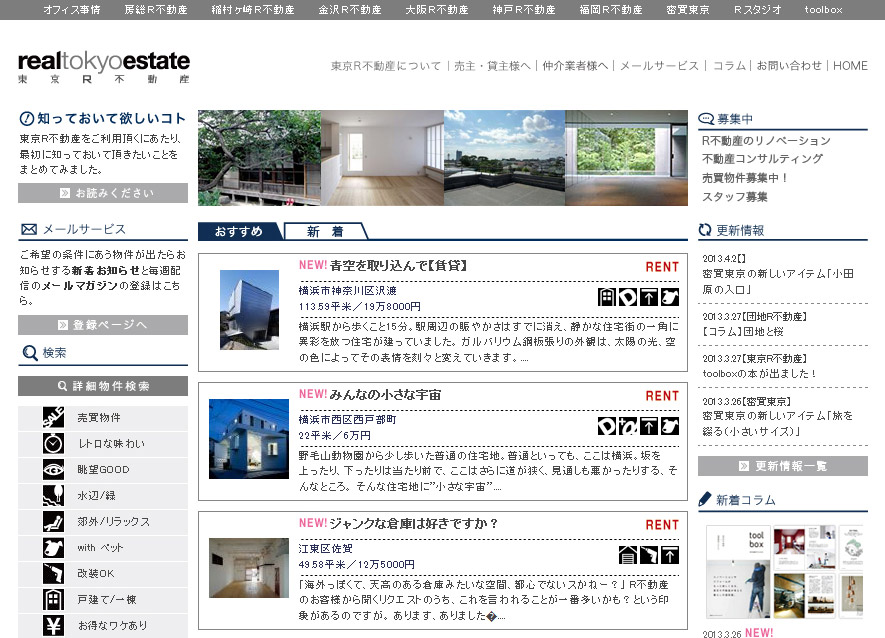Click the 眺望GOOD eye icon
The height and width of the screenshot is (638, 885).
click(x=54, y=469)
